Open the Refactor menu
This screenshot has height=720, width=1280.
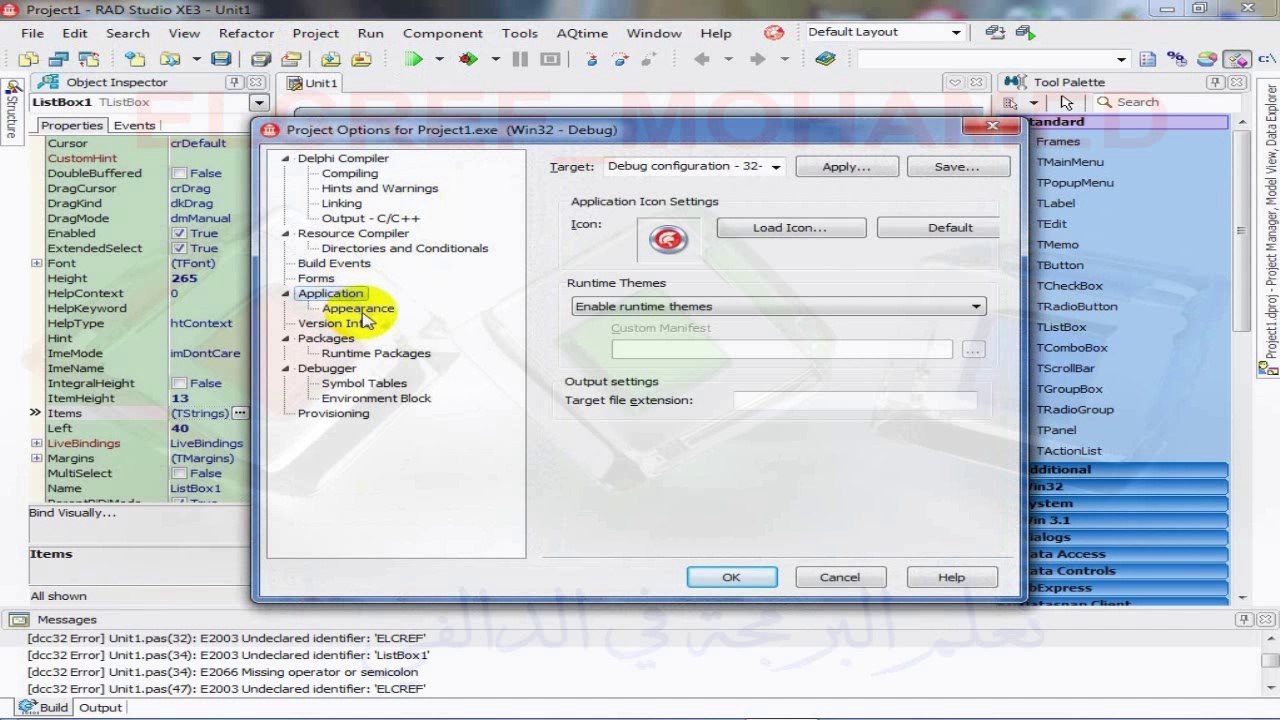pos(246,33)
